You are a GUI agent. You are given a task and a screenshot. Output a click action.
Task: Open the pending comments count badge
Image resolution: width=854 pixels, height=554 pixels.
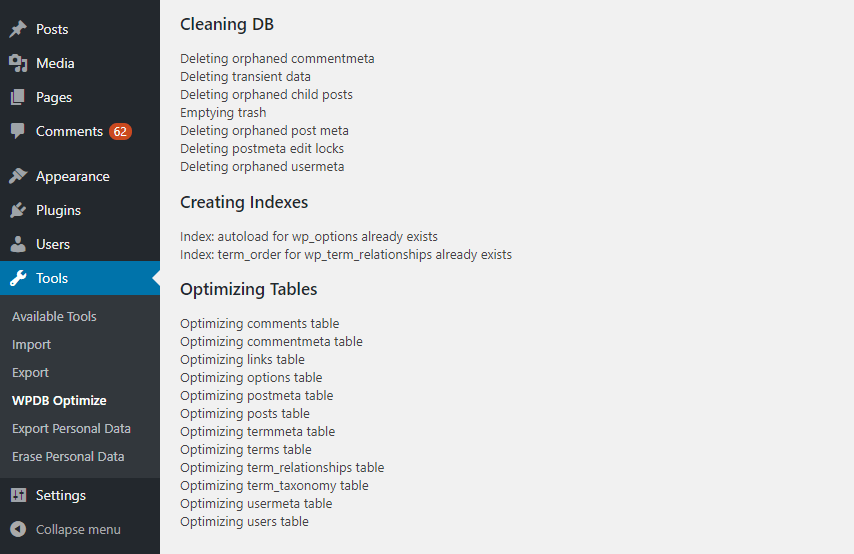(120, 132)
